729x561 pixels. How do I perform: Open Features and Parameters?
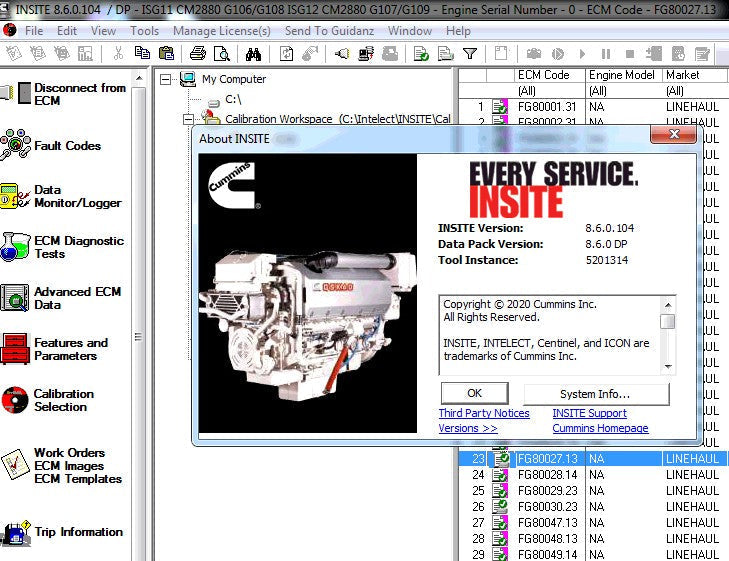coord(54,349)
